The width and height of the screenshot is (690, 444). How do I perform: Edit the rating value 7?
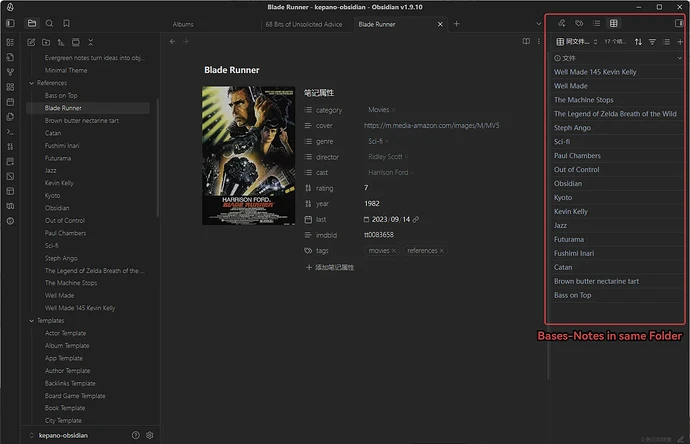point(366,188)
